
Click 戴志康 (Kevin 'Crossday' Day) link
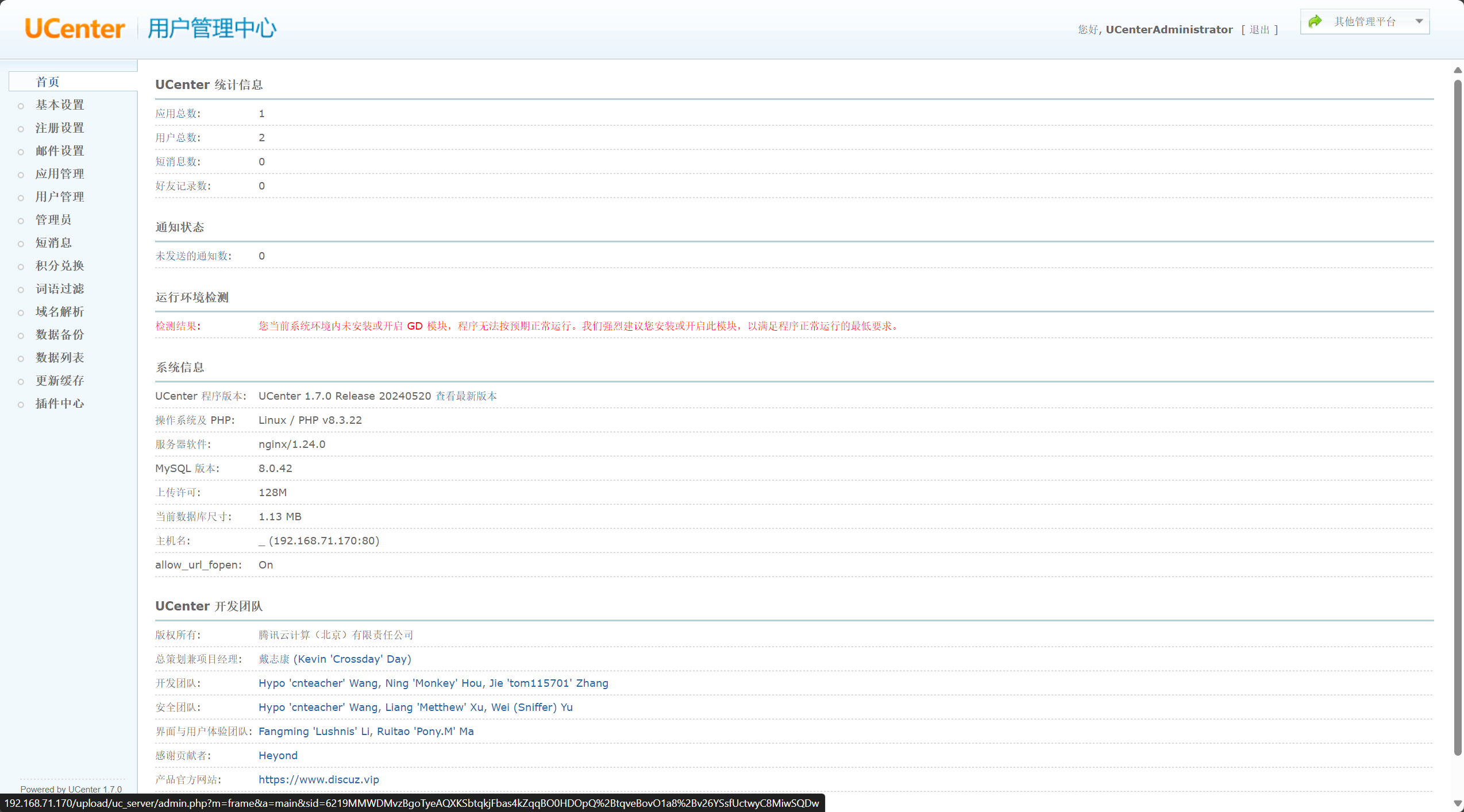point(335,659)
